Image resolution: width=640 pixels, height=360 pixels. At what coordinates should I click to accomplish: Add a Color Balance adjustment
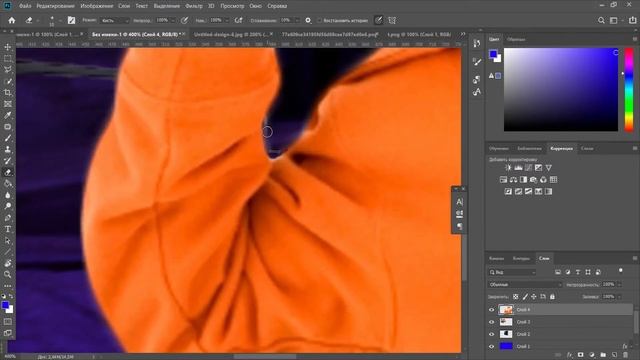pos(513,180)
